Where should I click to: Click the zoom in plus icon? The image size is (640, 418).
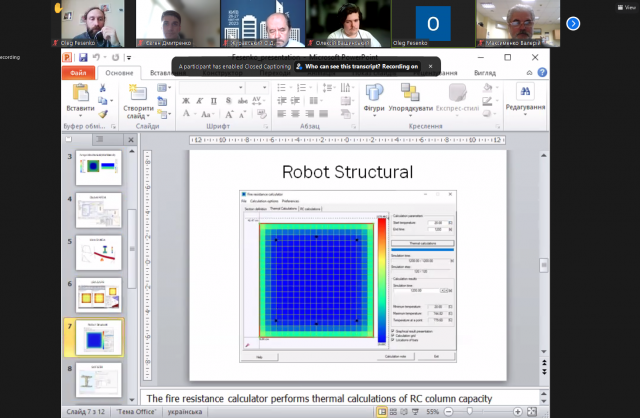517,411
